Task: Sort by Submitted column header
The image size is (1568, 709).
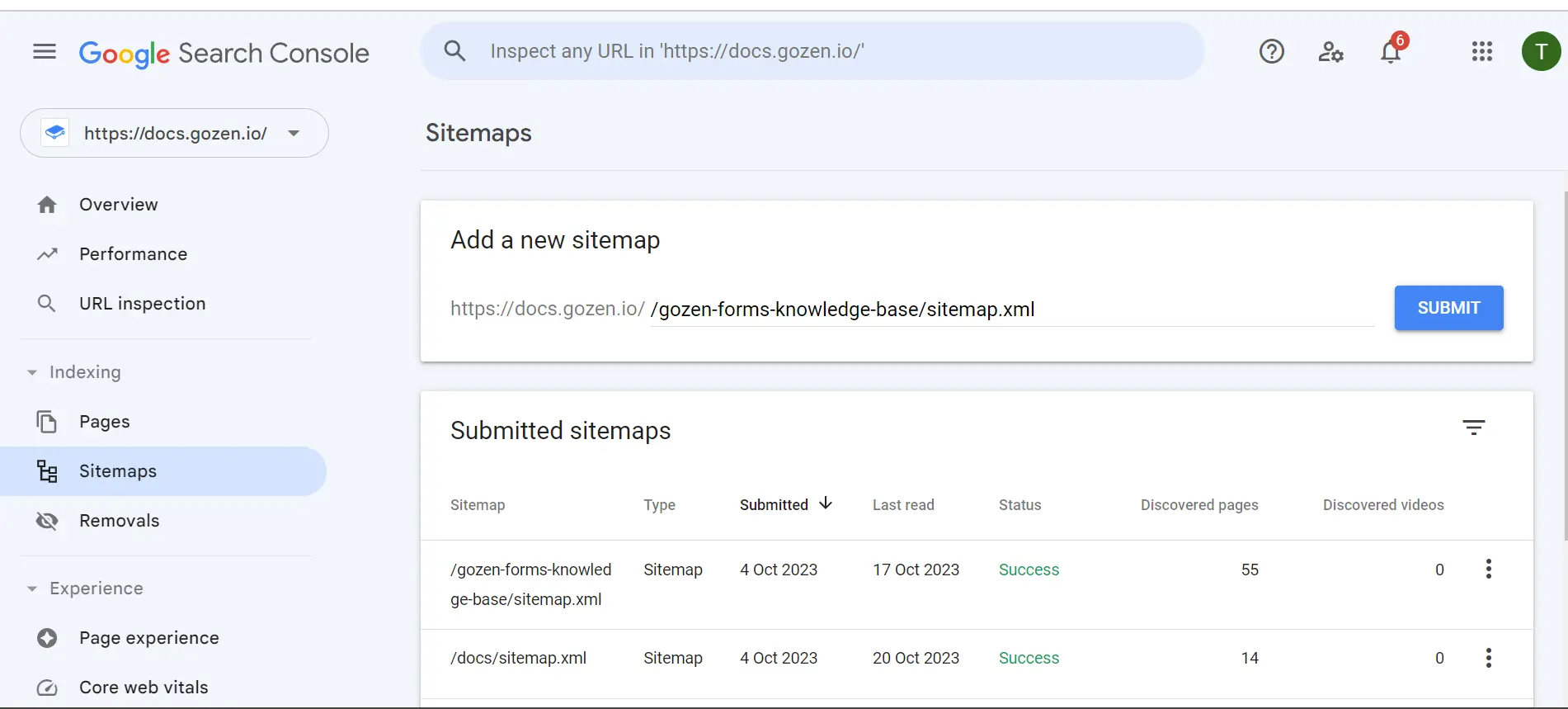Action: click(x=774, y=505)
